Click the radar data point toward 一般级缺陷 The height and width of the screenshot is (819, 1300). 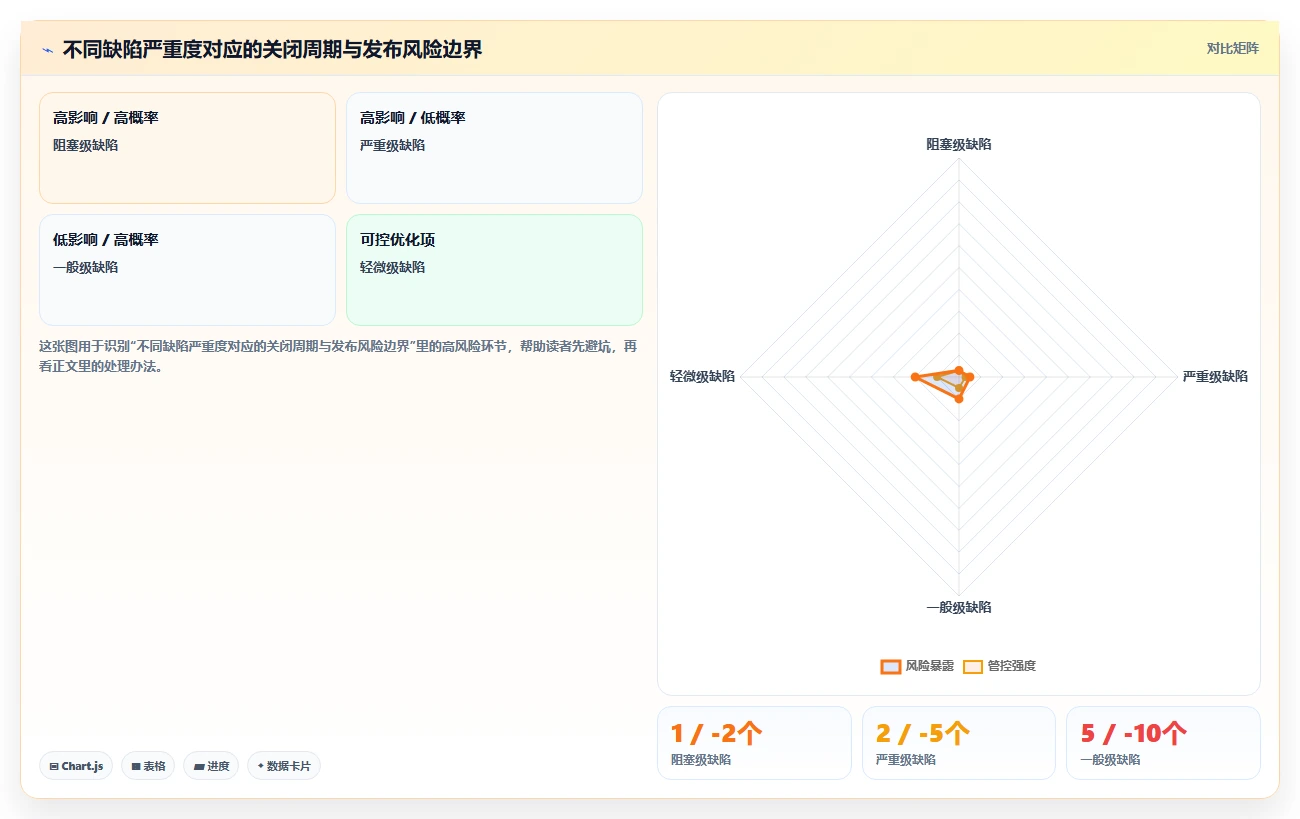(959, 399)
